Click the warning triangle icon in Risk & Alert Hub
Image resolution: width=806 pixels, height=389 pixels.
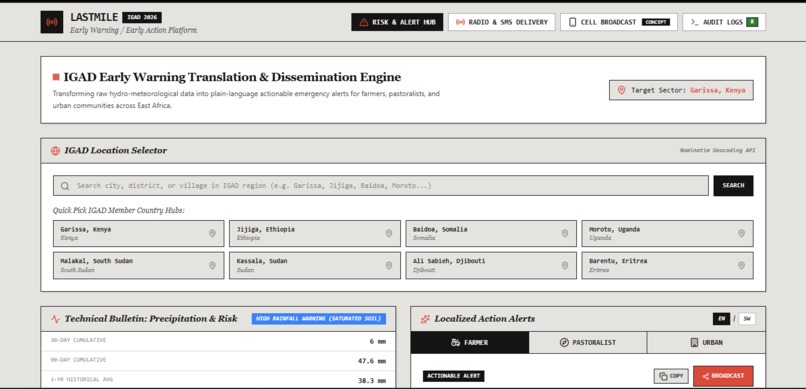[364, 22]
